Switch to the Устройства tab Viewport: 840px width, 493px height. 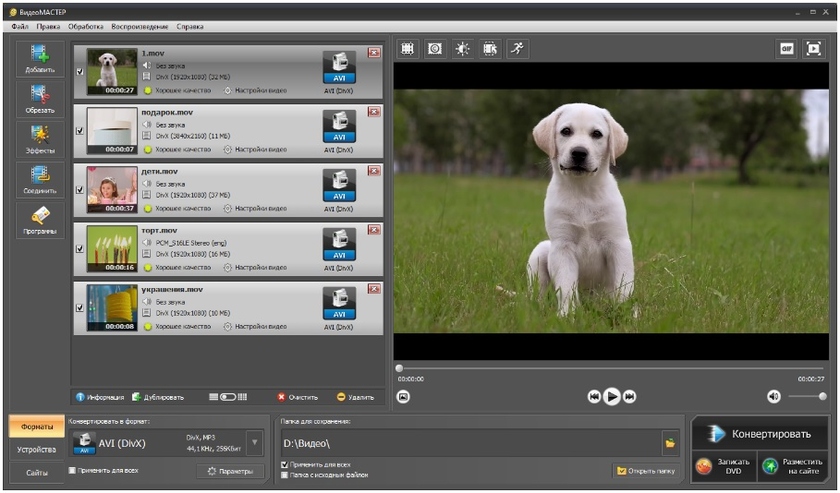coord(35,450)
